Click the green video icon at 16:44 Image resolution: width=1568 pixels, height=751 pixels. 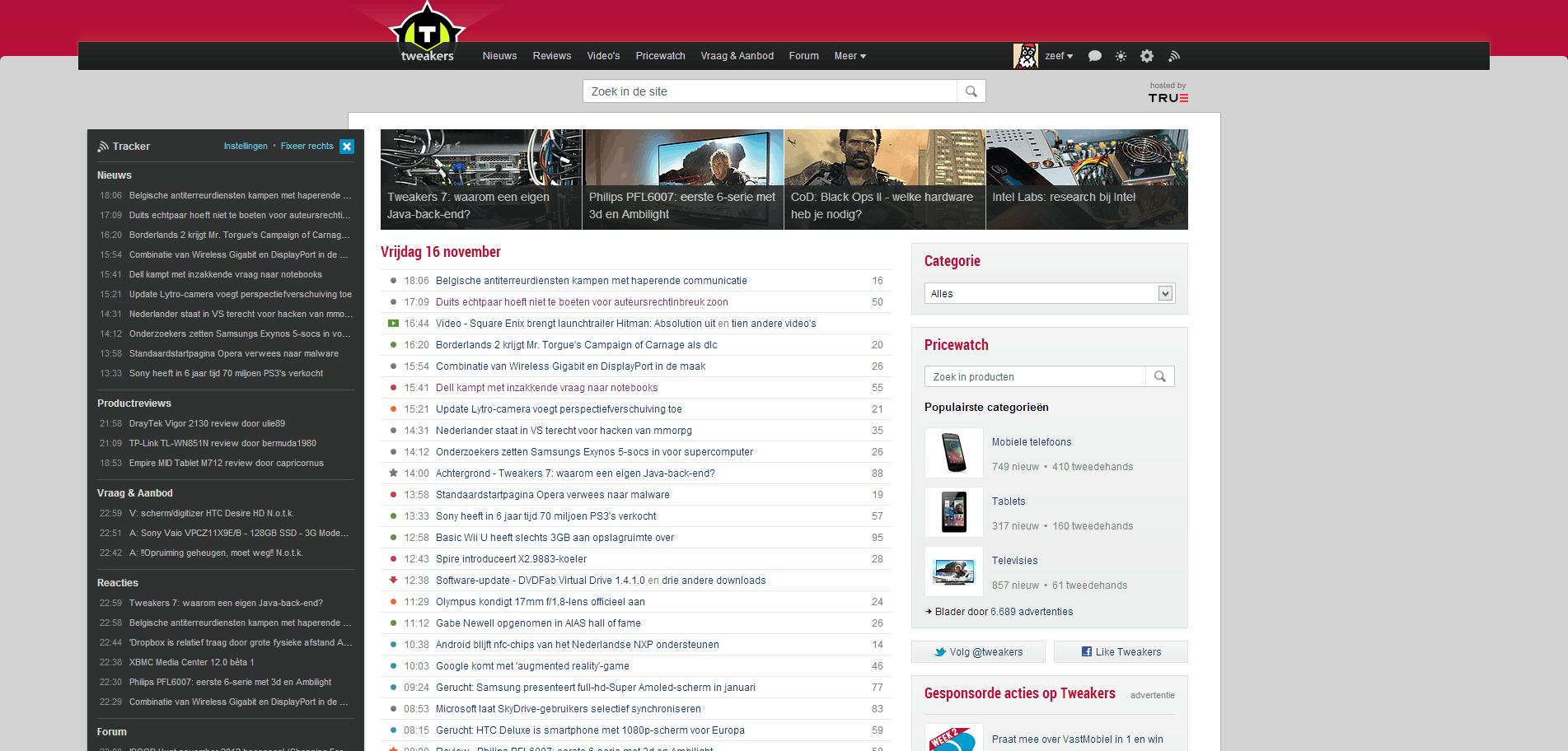pyautogui.click(x=393, y=324)
